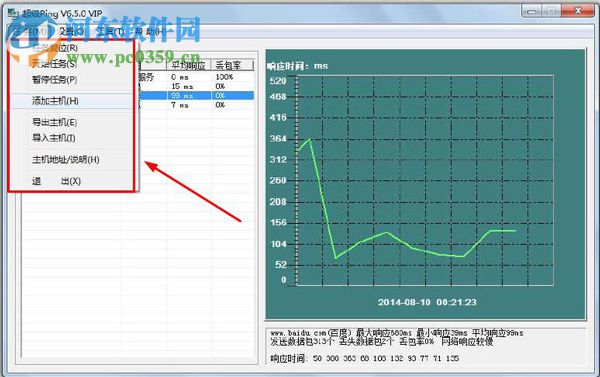The height and width of the screenshot is (377, 600).
Task: Select the host row with 0 ms response
Action: [195, 77]
